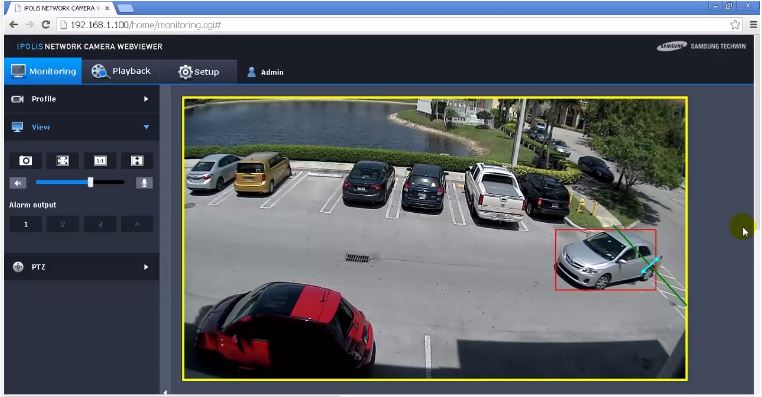Take a snapshot with the camera capture button
Screen dimensions: 762x397
[26, 161]
